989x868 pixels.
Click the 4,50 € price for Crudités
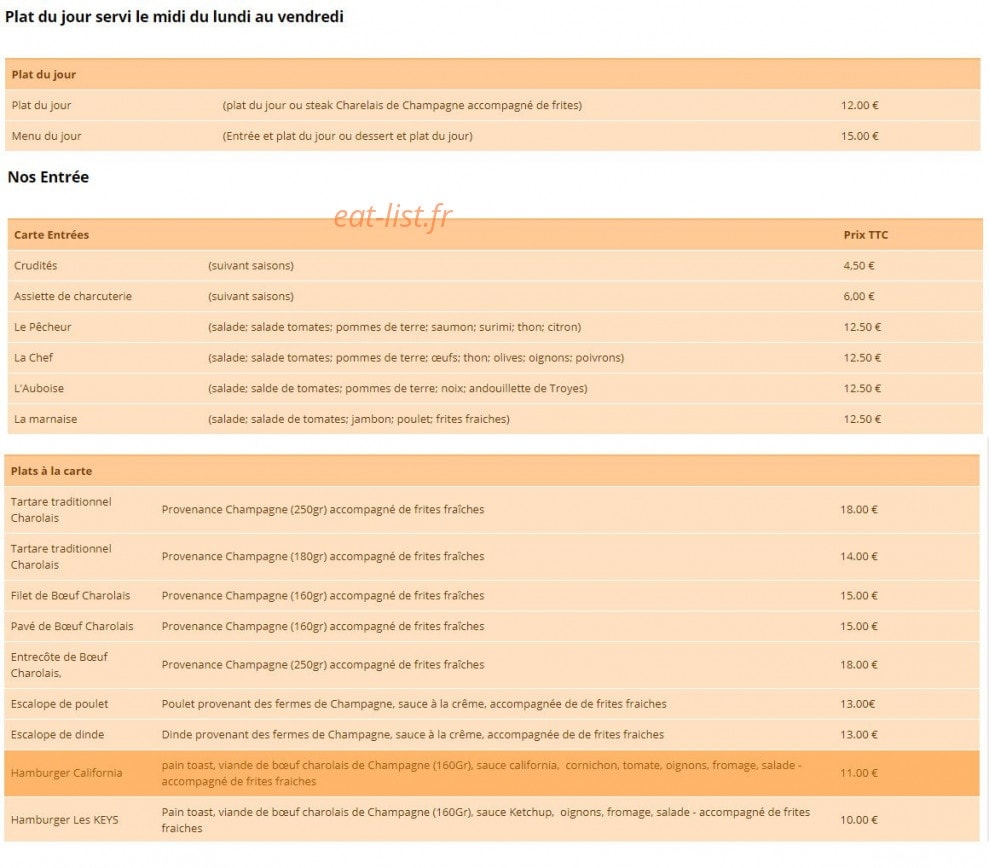(x=858, y=266)
